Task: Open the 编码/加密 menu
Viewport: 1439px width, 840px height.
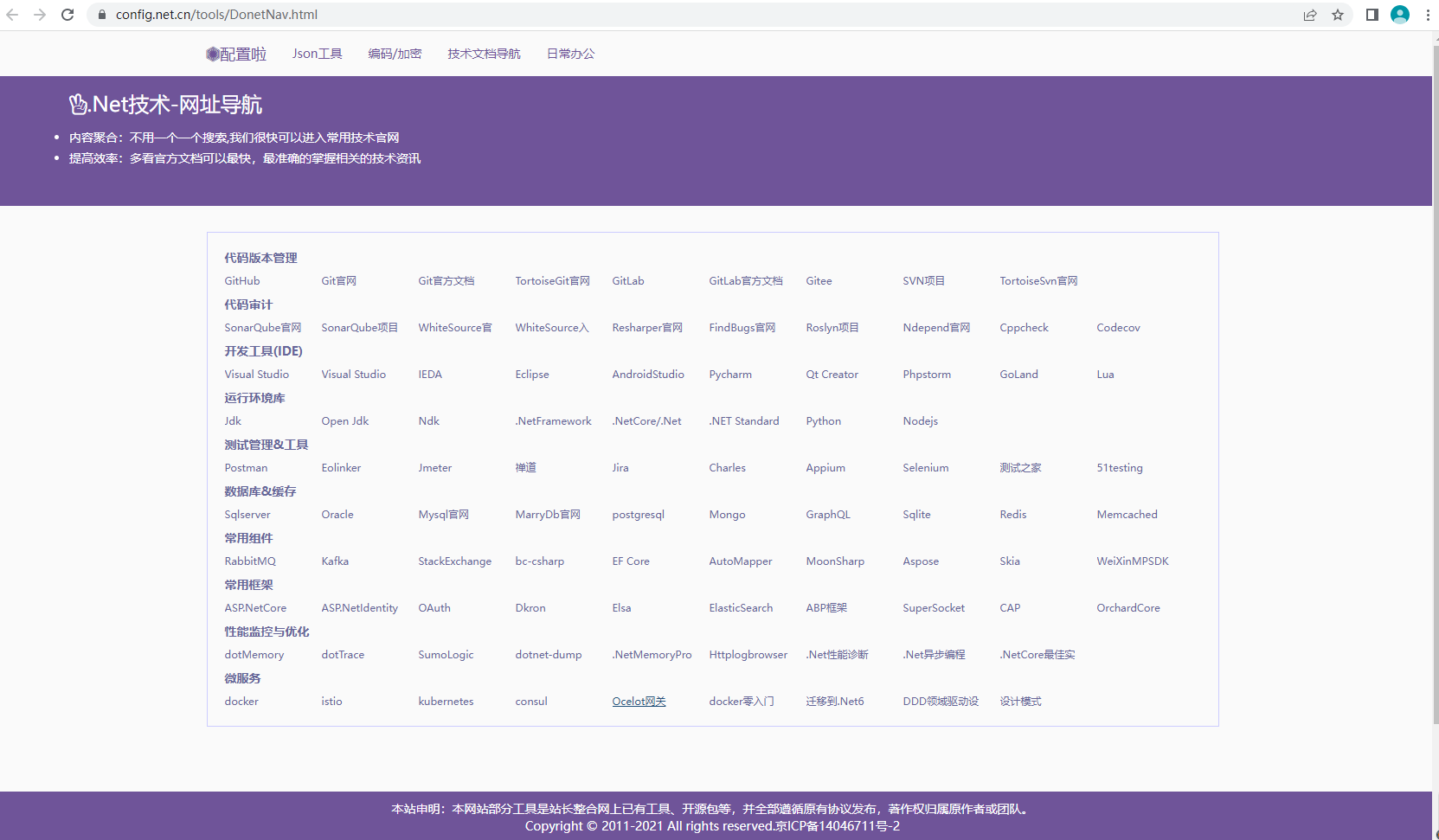Action: (x=395, y=54)
